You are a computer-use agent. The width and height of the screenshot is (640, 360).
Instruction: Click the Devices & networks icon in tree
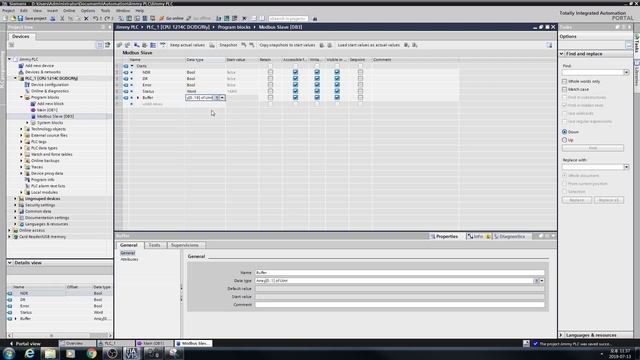[x=21, y=72]
